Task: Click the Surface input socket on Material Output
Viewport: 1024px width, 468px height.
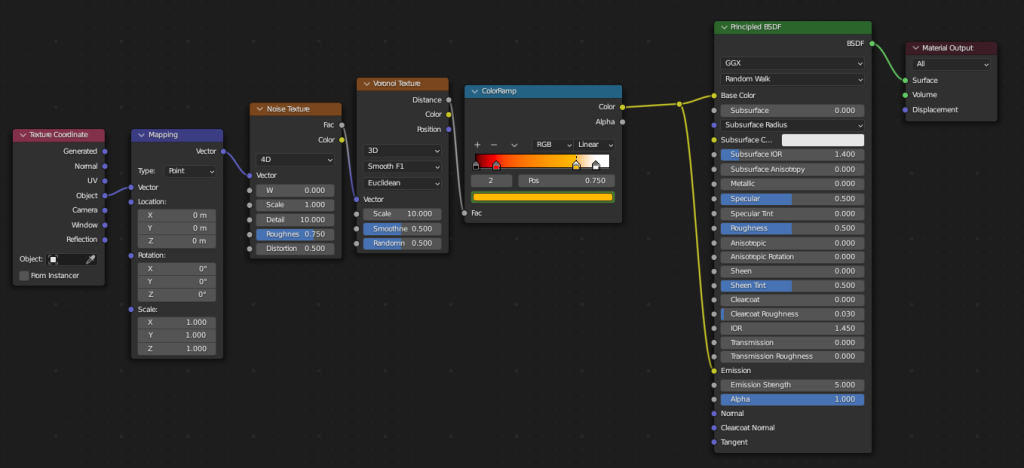Action: (905, 80)
